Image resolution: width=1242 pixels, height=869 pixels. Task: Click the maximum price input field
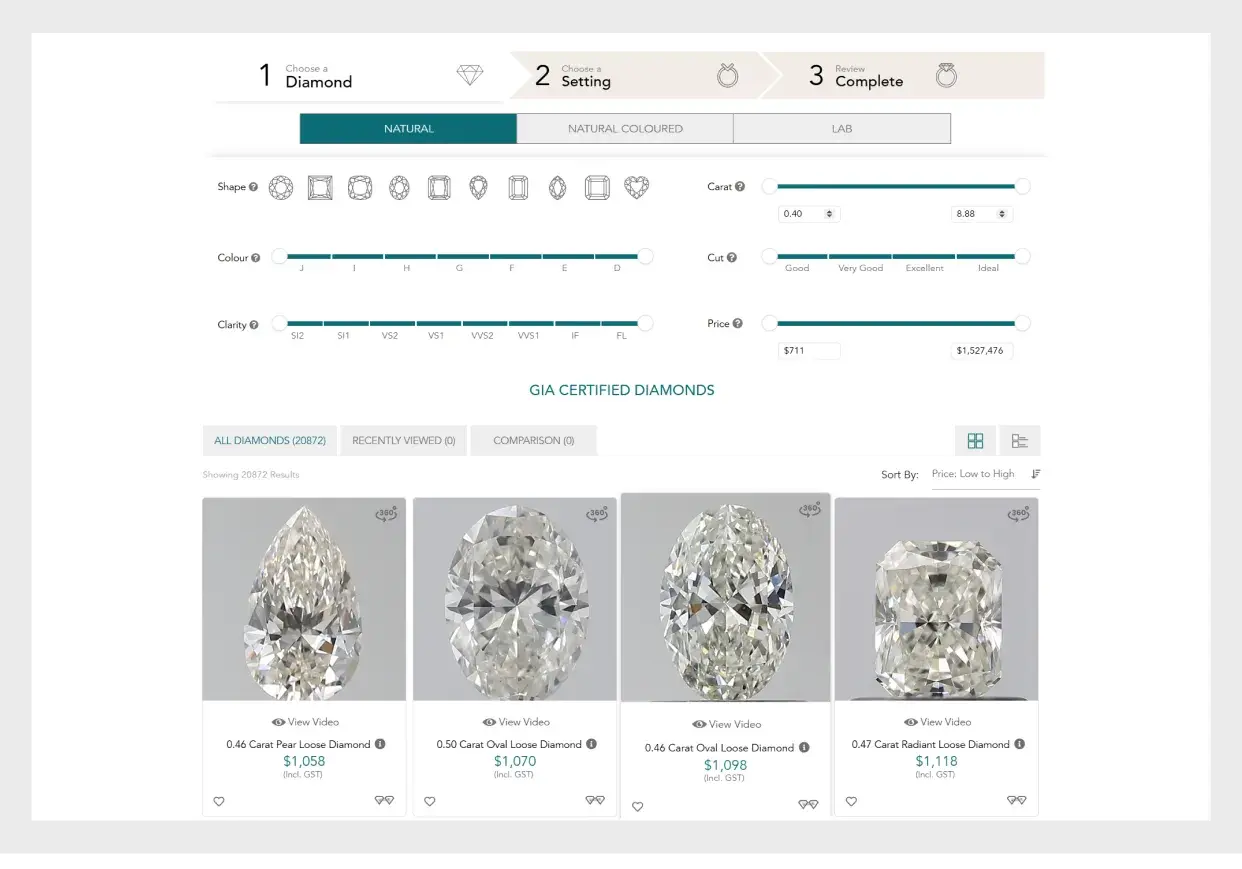981,351
